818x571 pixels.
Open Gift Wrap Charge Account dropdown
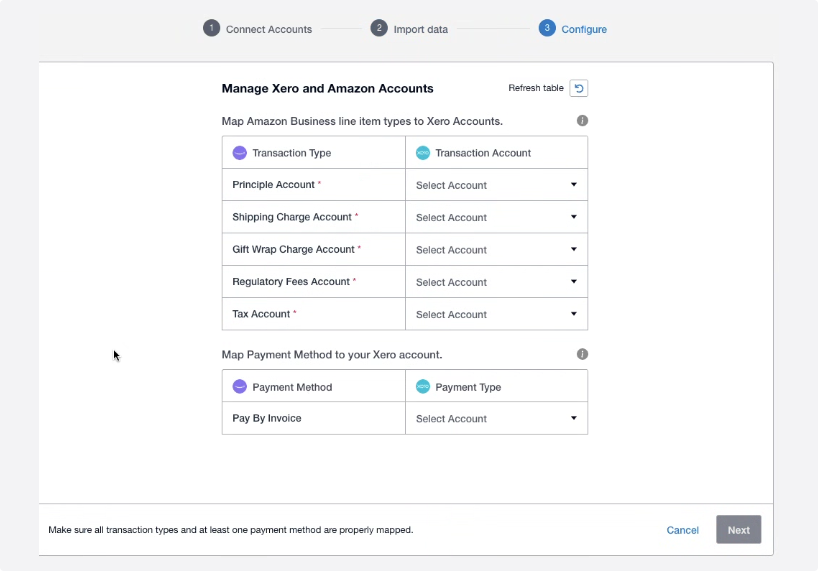(496, 250)
